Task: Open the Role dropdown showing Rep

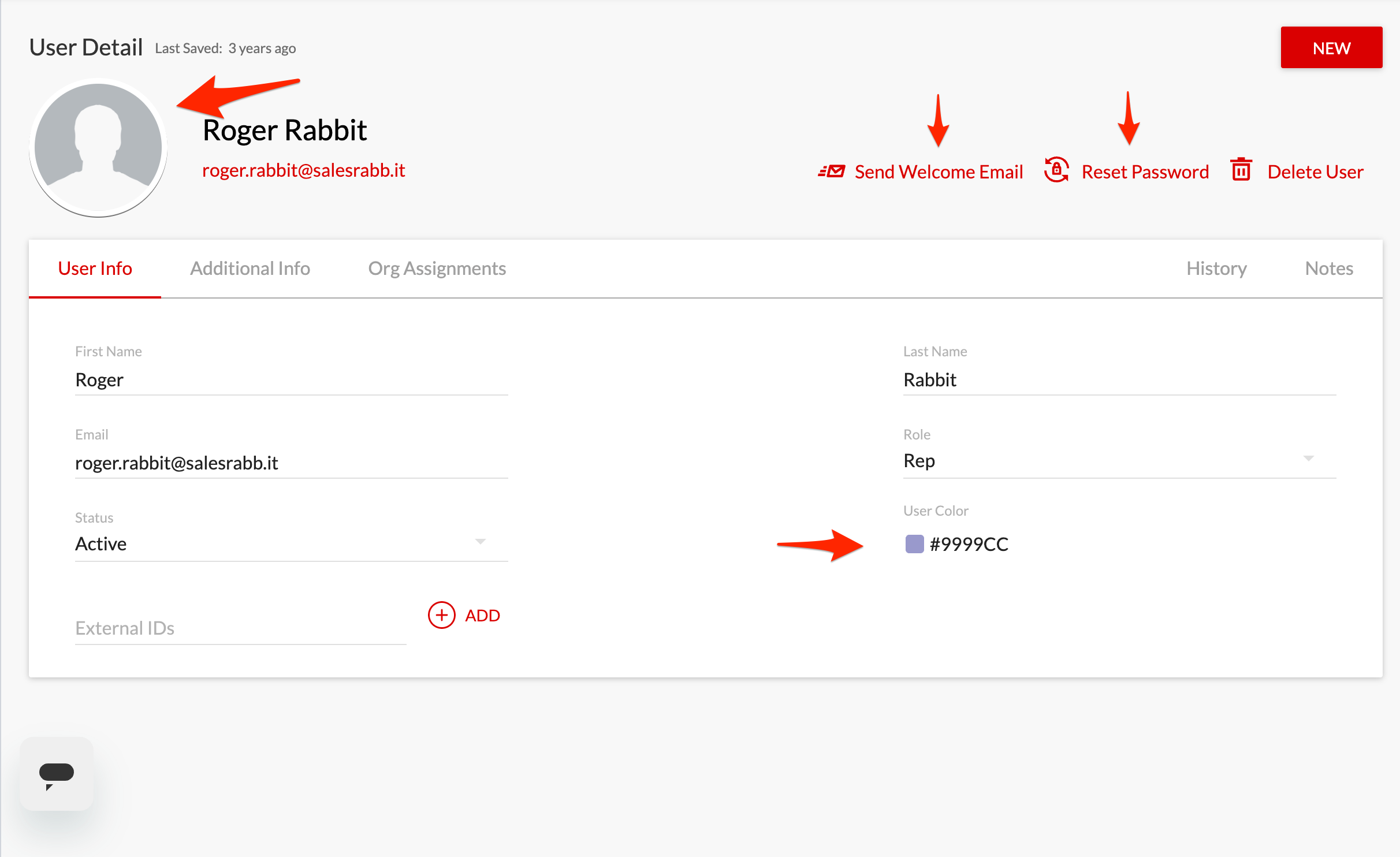Action: [1119, 460]
